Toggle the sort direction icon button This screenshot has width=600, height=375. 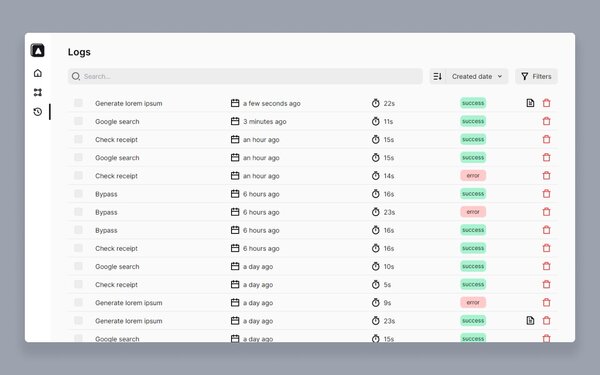(x=437, y=76)
